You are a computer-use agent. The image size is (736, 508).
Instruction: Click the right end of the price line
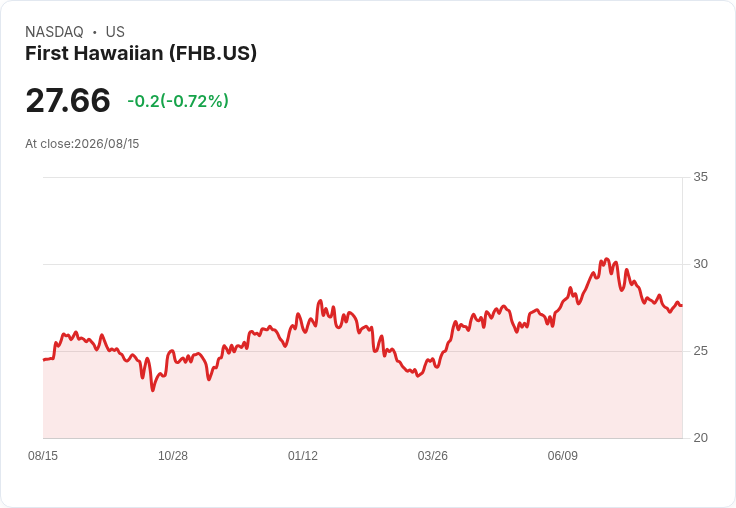(x=682, y=306)
